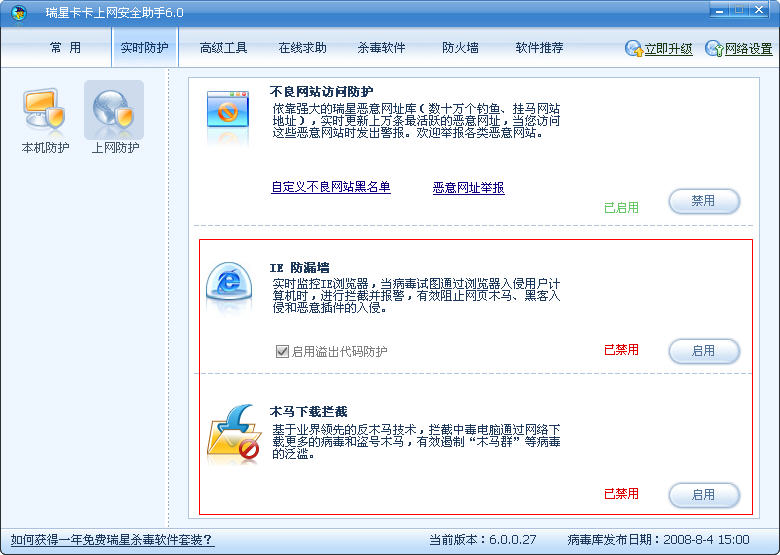Disable 不良网站访问防护 with 禁用 button
The image size is (780, 555).
pos(704,201)
